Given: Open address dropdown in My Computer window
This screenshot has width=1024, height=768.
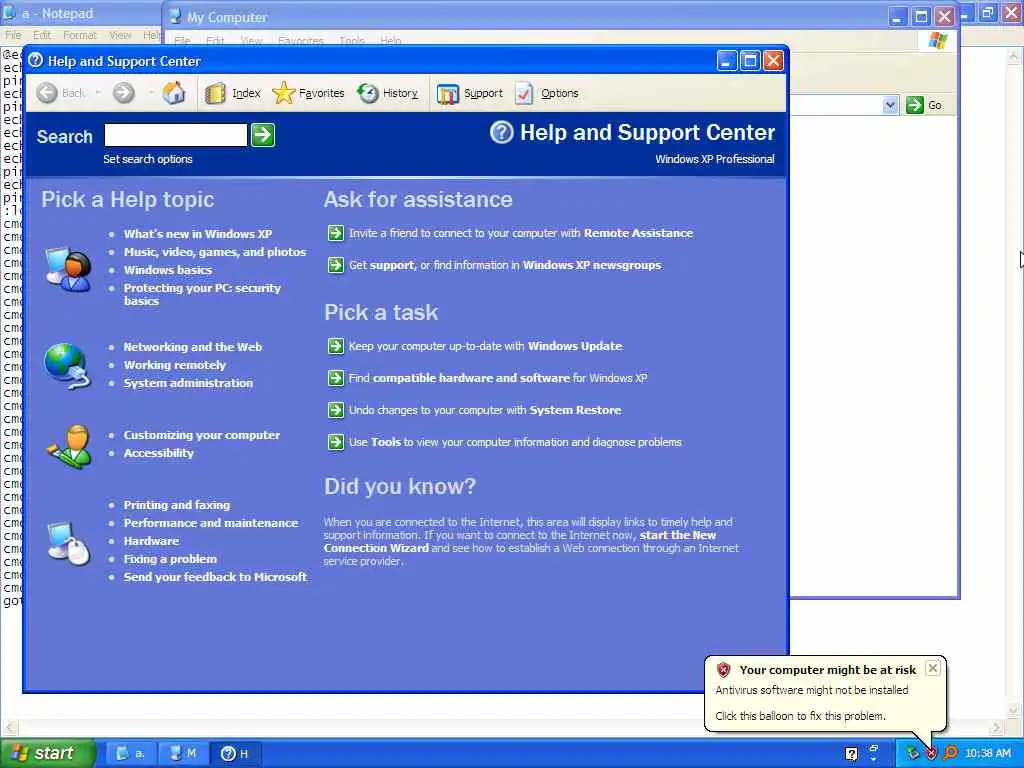Looking at the screenshot, I should (x=890, y=105).
